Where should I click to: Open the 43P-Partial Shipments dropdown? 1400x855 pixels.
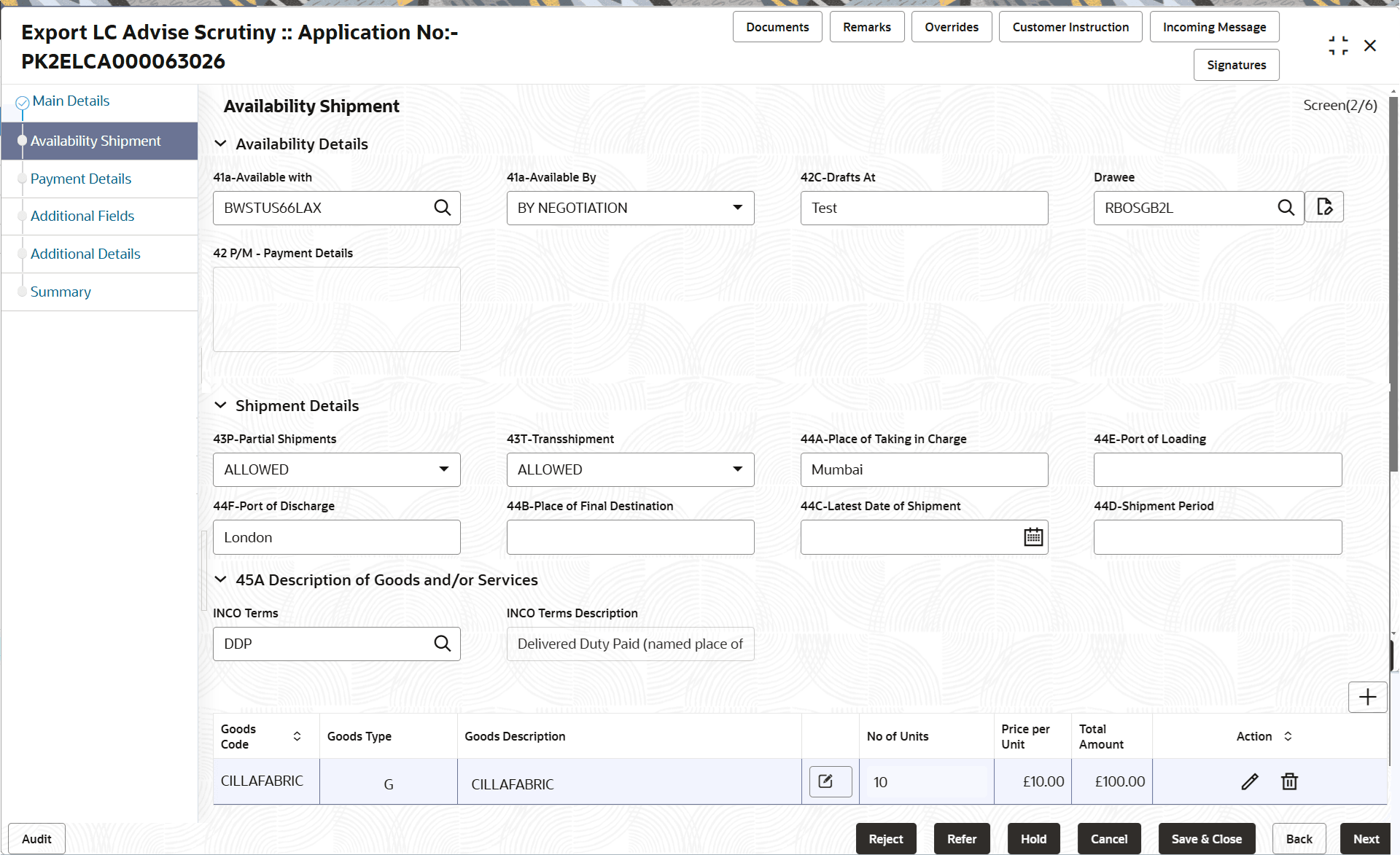pyautogui.click(x=443, y=469)
